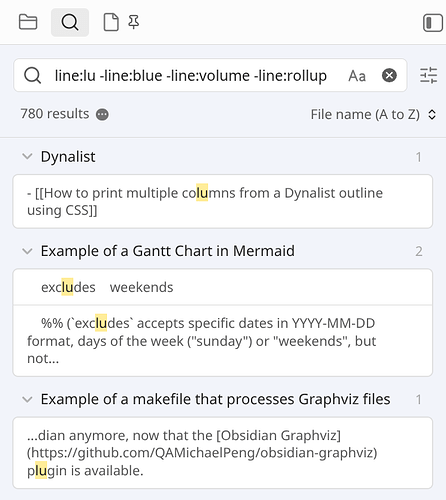Open the Dynalist file title
Screen dimensions: 446x500
point(68,156)
